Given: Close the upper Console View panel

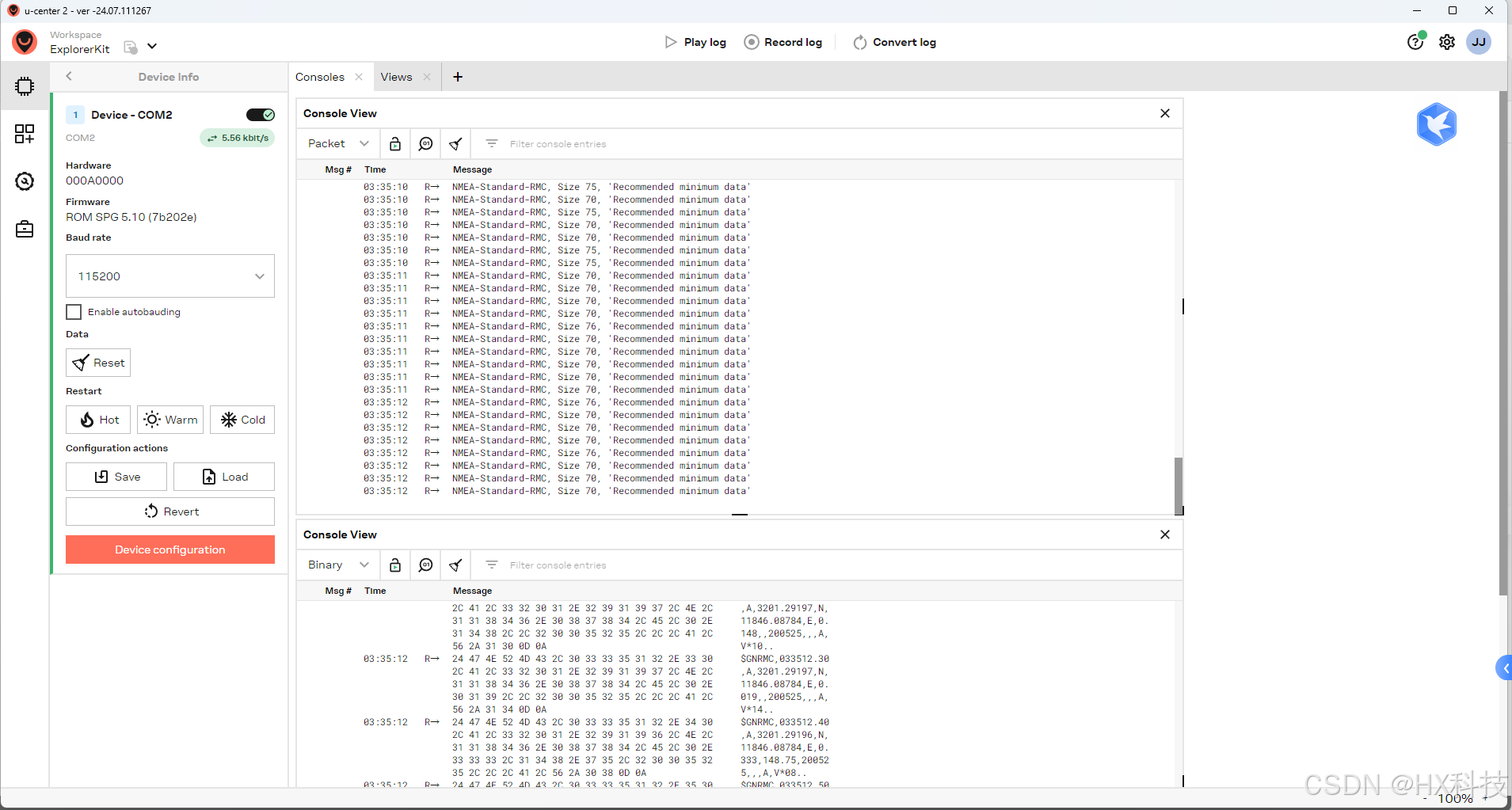Looking at the screenshot, I should tap(1165, 113).
